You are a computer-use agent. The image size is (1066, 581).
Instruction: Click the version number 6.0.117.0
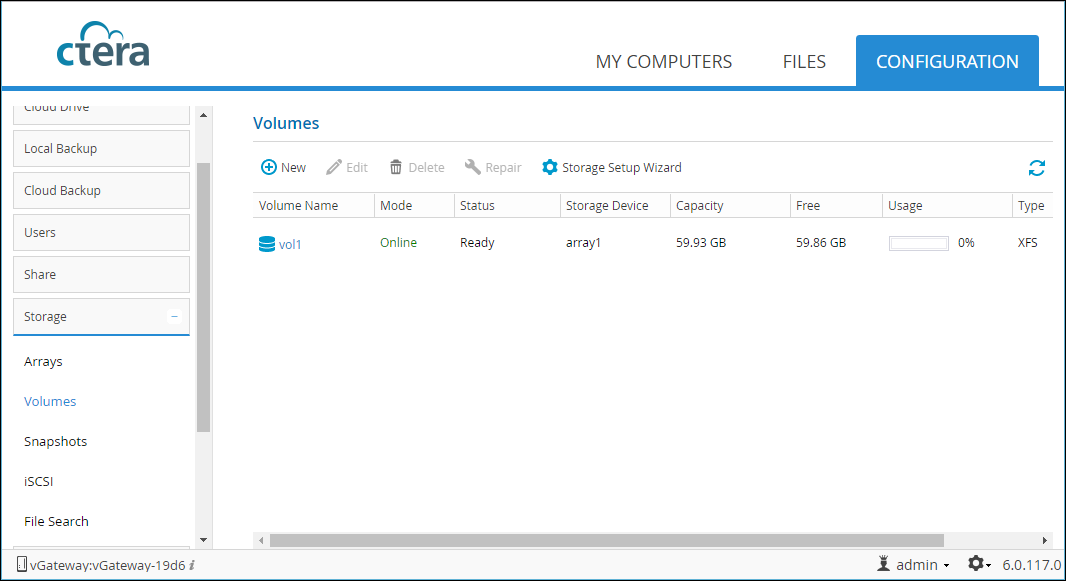1031,565
